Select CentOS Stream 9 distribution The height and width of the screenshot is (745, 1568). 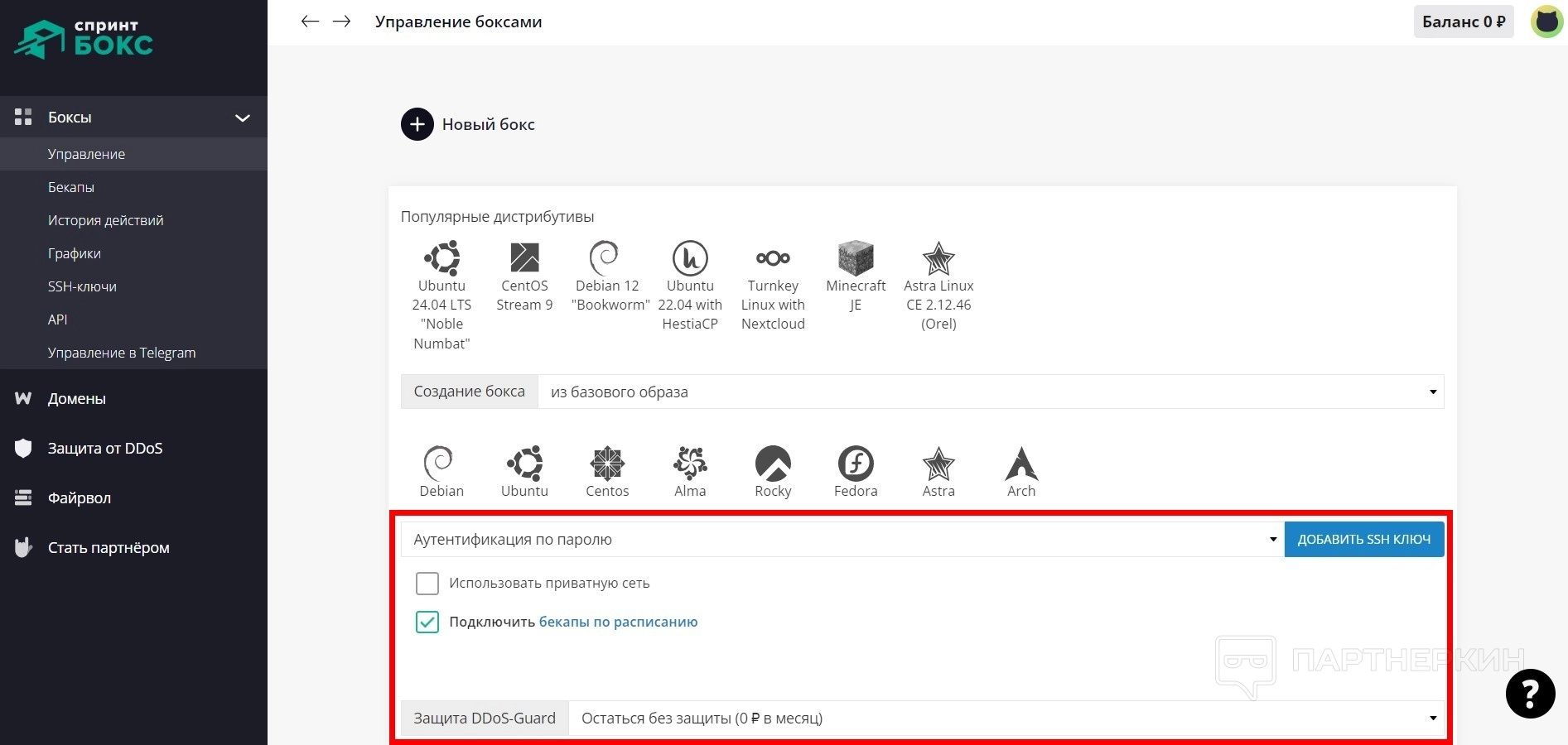524,277
